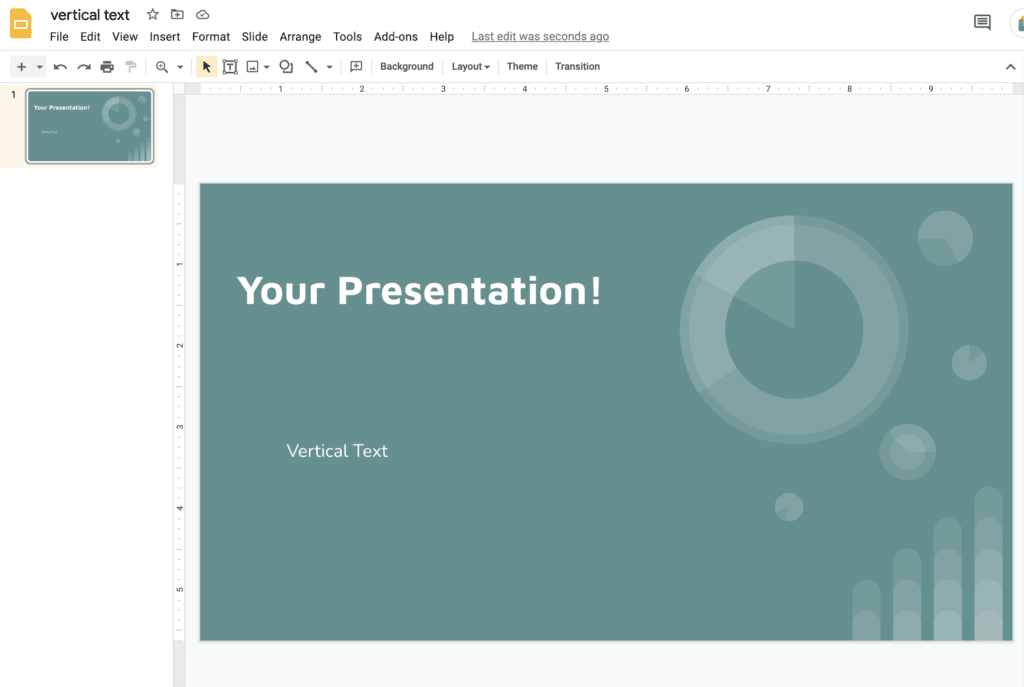Collapse the toolbar with the chevron

[1009, 66]
